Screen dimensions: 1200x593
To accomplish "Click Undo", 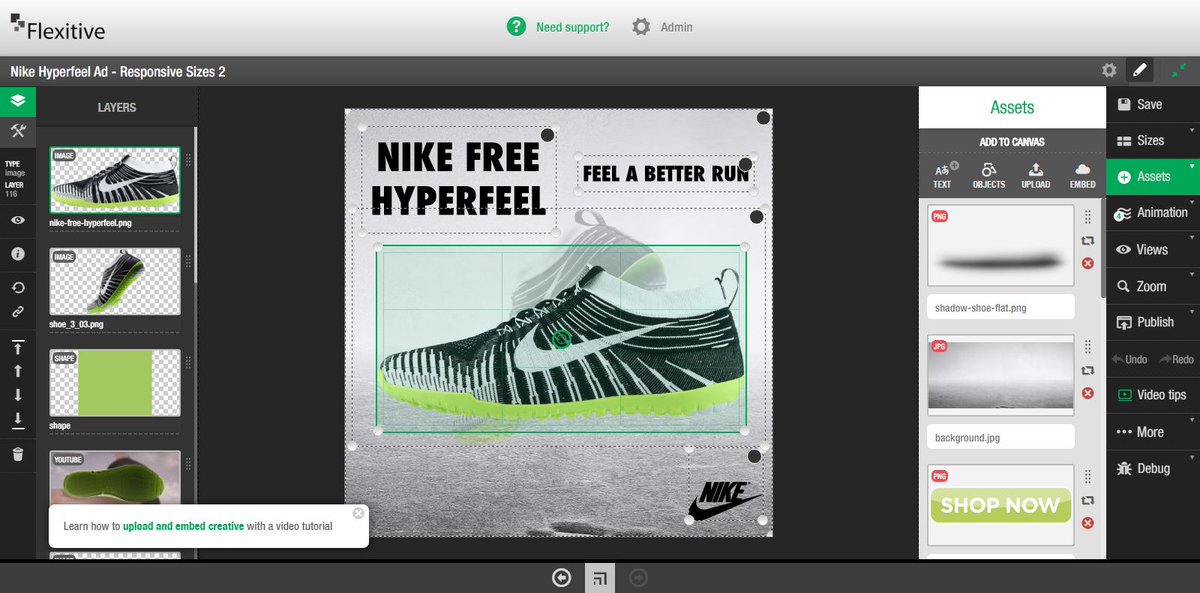I will [x=1129, y=359].
